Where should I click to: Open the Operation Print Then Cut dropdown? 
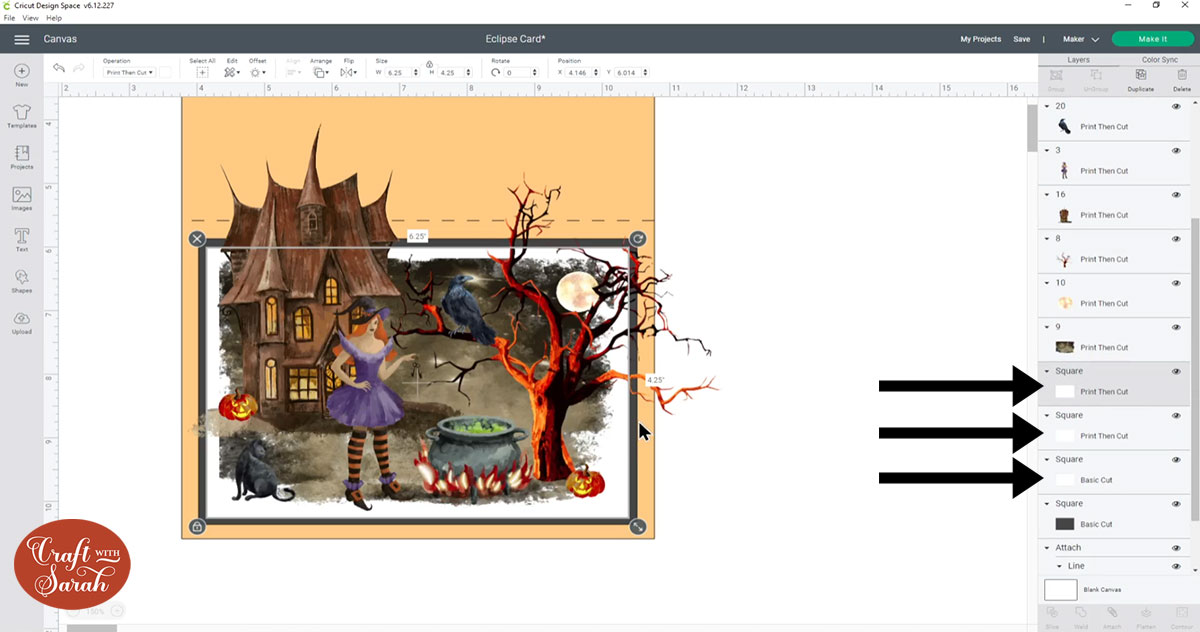tap(130, 72)
